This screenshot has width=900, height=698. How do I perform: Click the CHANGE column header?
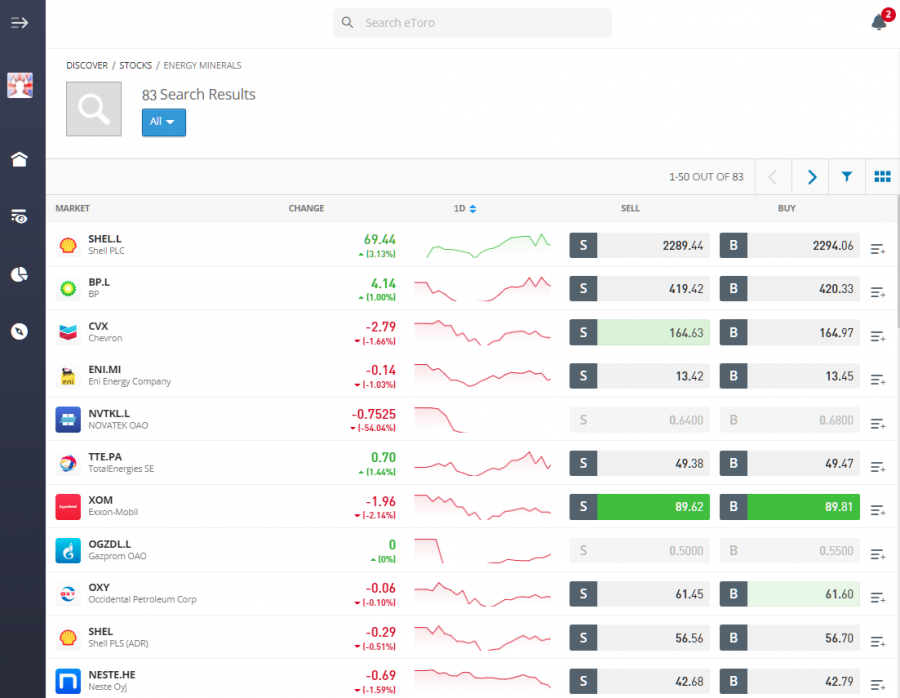coord(306,208)
